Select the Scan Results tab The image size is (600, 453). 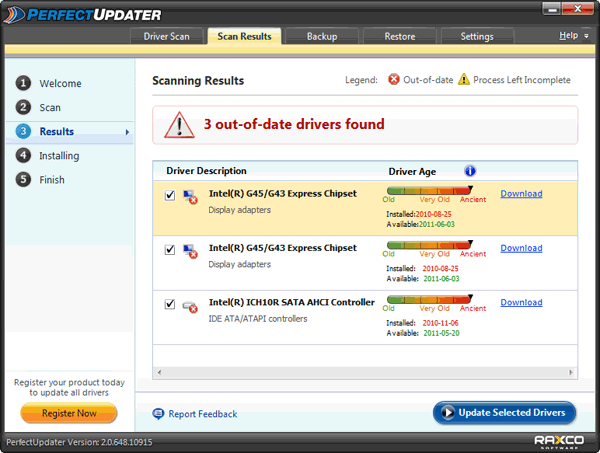tap(244, 36)
